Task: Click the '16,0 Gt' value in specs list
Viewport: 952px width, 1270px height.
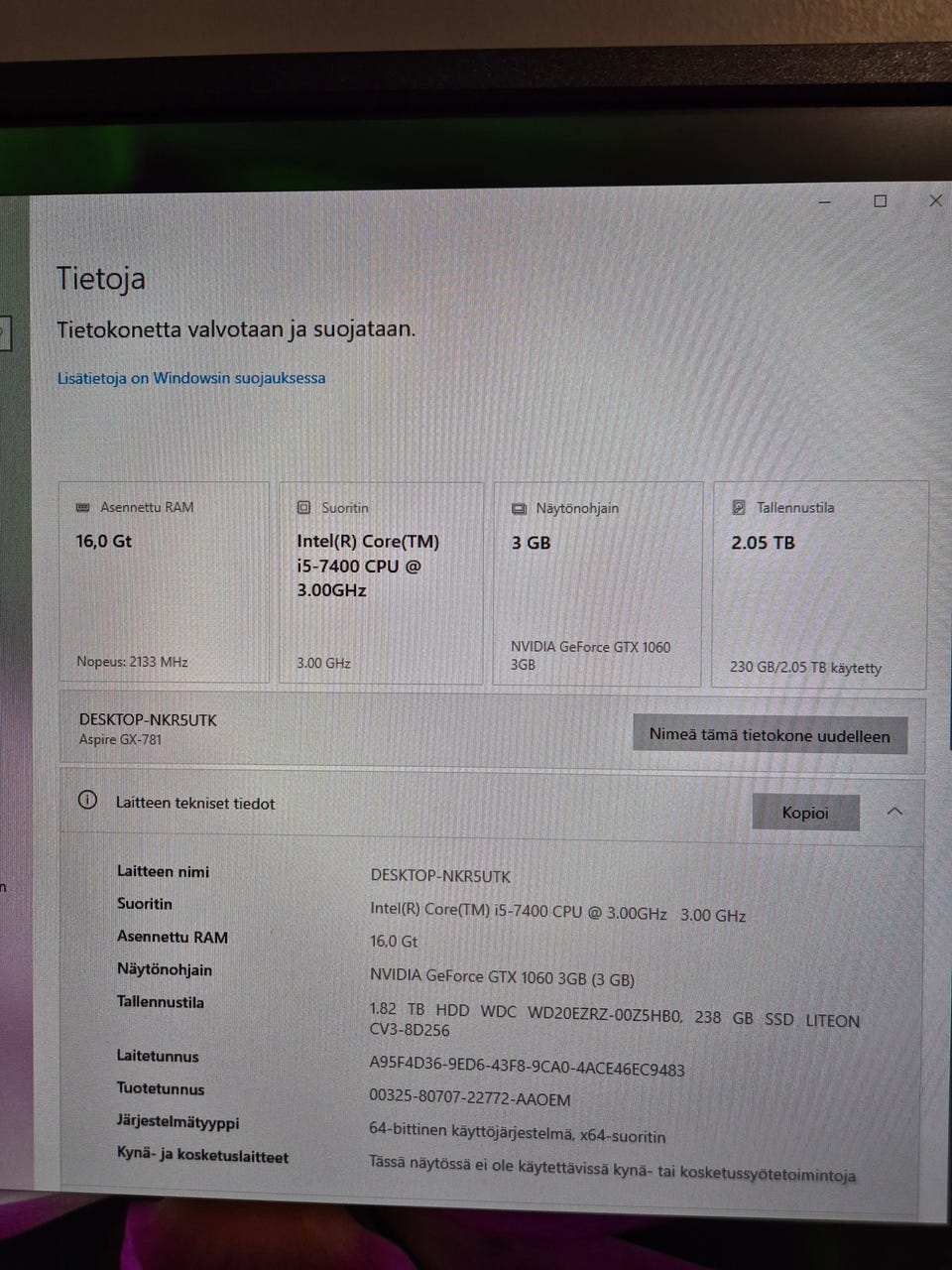Action: (x=394, y=941)
